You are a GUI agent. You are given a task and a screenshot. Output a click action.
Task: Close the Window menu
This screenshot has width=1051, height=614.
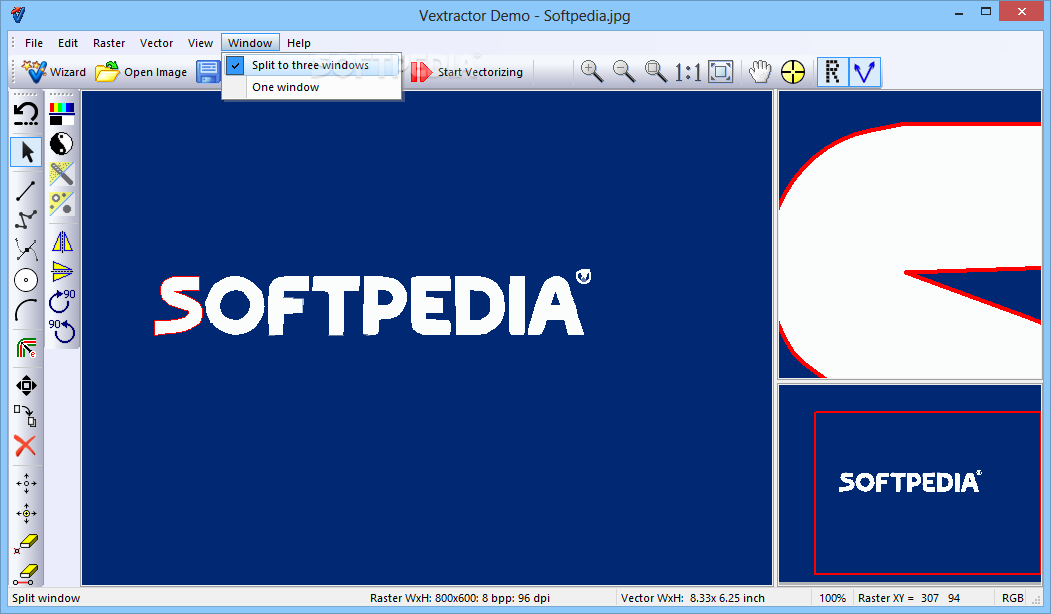point(250,43)
